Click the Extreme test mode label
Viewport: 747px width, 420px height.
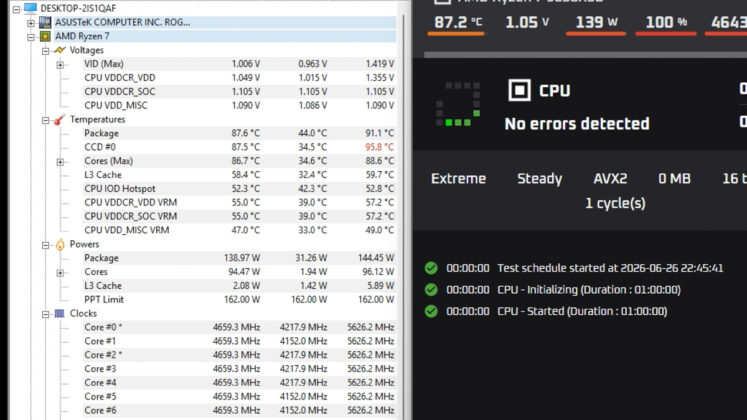pyautogui.click(x=458, y=179)
